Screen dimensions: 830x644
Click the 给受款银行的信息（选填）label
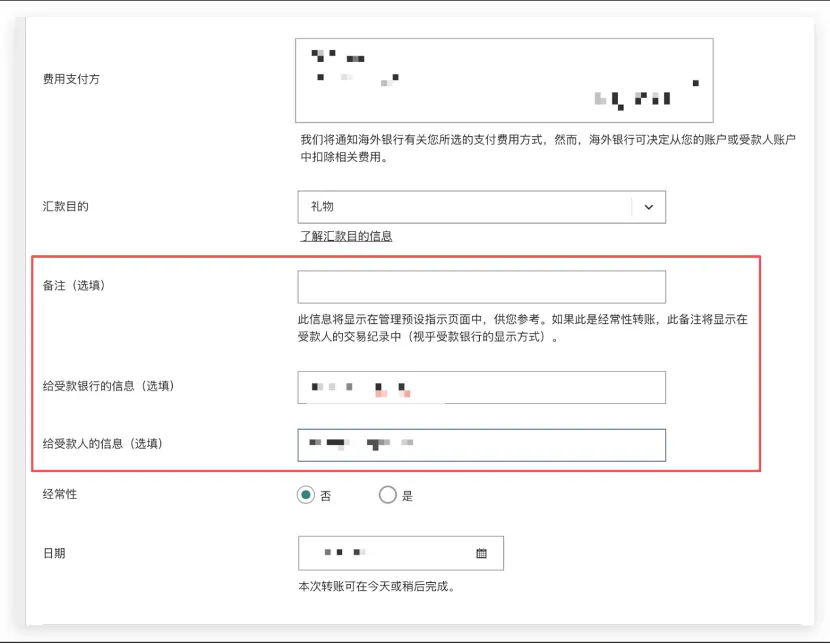[x=109, y=386]
